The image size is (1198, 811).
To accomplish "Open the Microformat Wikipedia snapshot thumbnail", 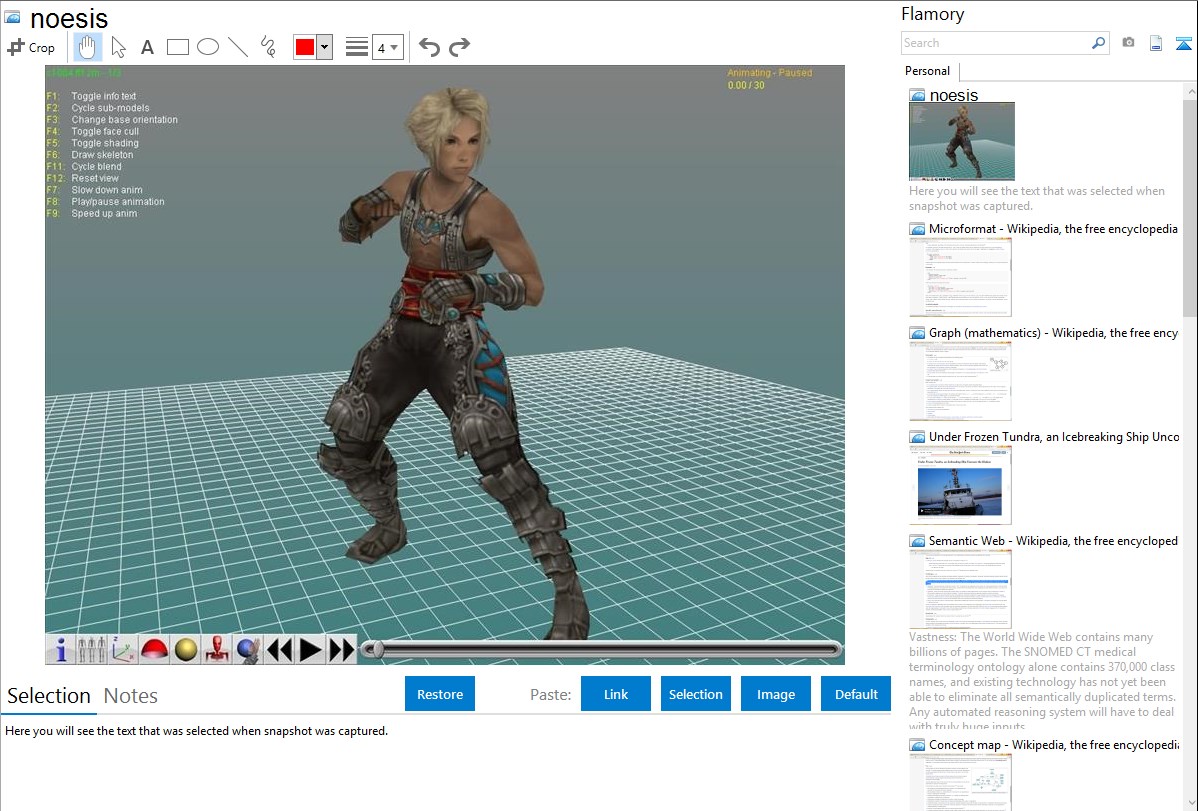I will pyautogui.click(x=960, y=277).
